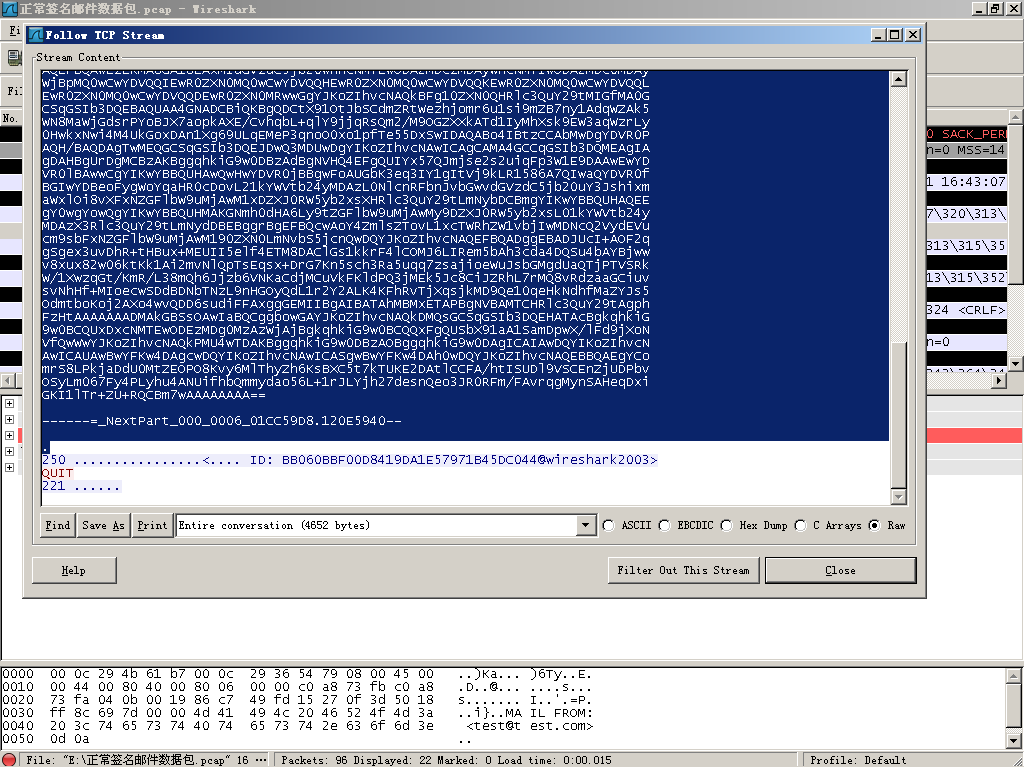1024x768 pixels.
Task: Click the stream content vertical scrollbar thumb
Action: point(899,415)
